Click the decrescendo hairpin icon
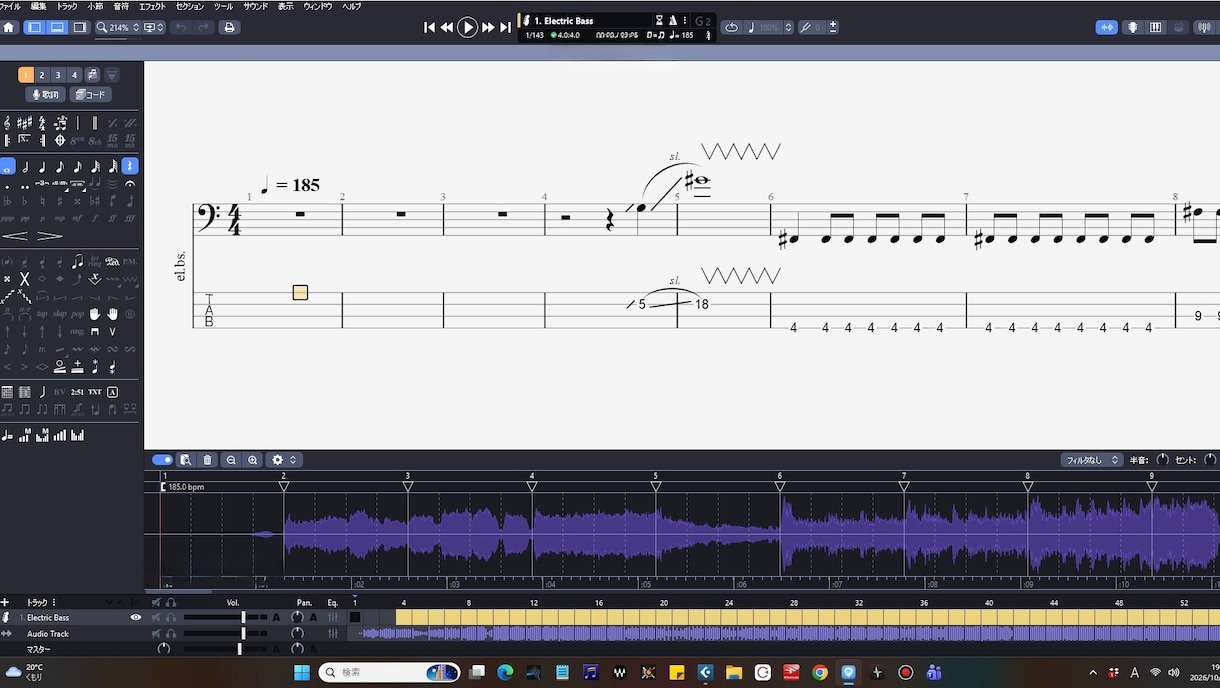The width and height of the screenshot is (1220, 688). click(49, 236)
